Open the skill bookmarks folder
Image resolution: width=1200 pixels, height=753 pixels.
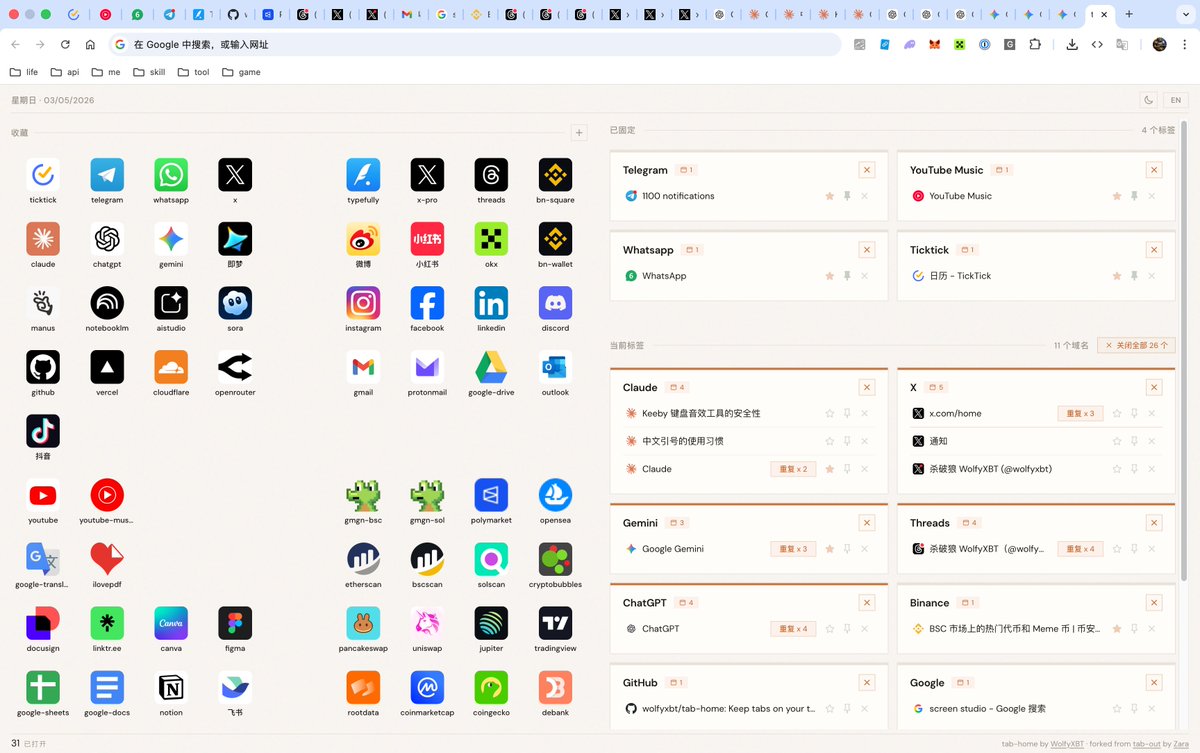149,72
